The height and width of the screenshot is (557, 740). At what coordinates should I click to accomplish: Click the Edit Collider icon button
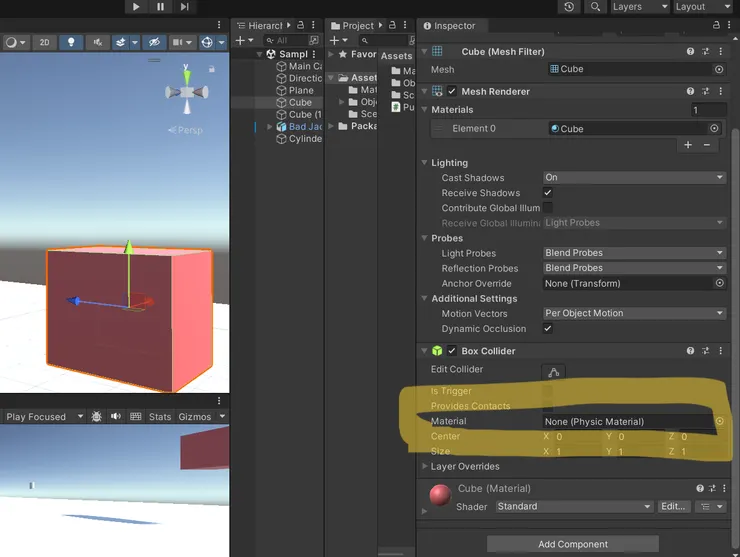tap(554, 371)
